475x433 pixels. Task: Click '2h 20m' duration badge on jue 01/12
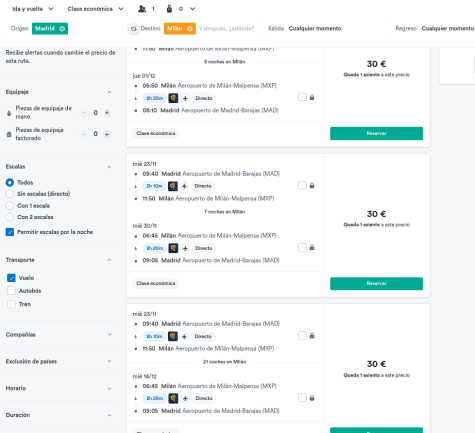pos(154,98)
